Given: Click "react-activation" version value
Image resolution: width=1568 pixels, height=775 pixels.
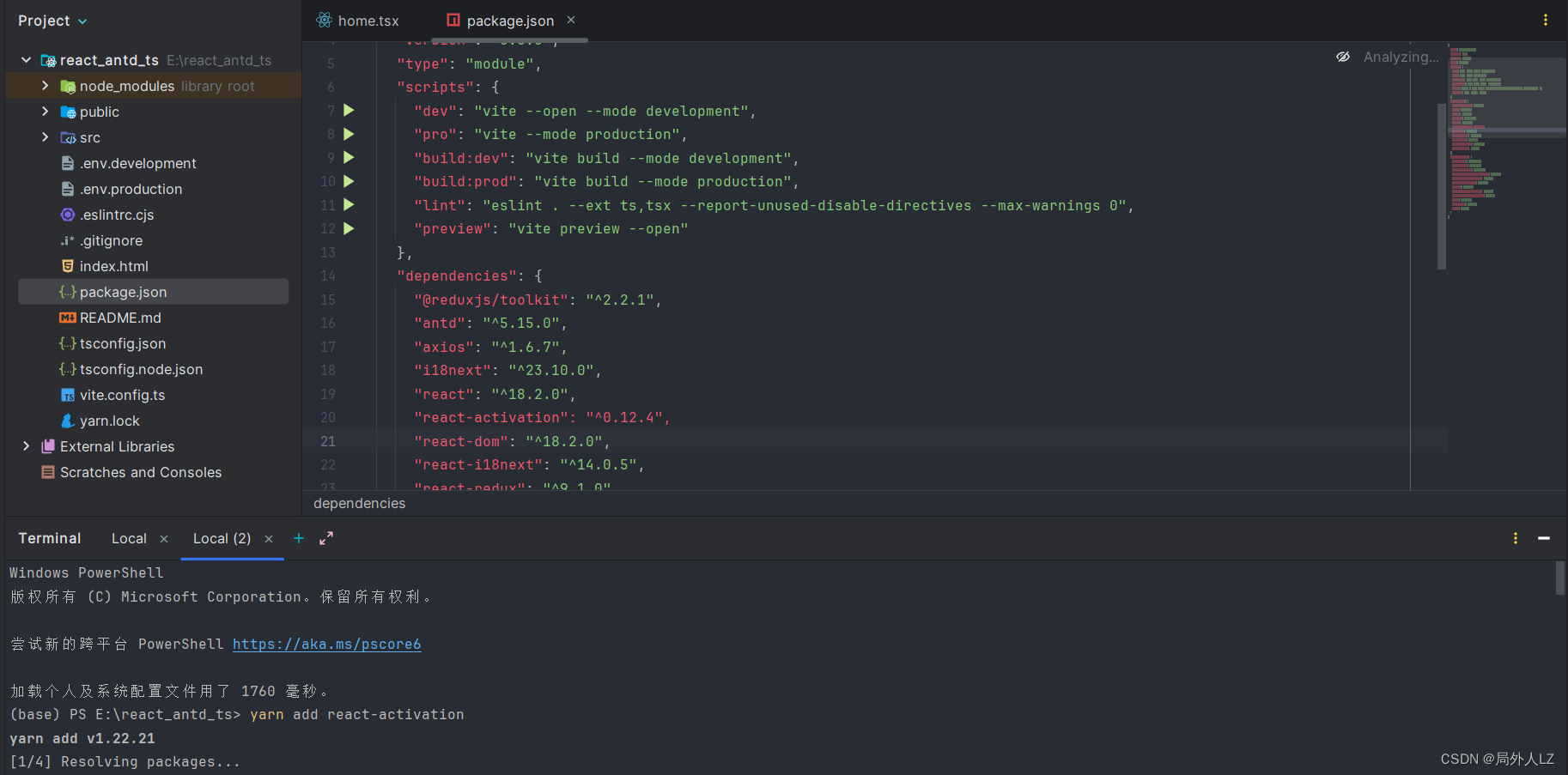Looking at the screenshot, I should tap(623, 417).
